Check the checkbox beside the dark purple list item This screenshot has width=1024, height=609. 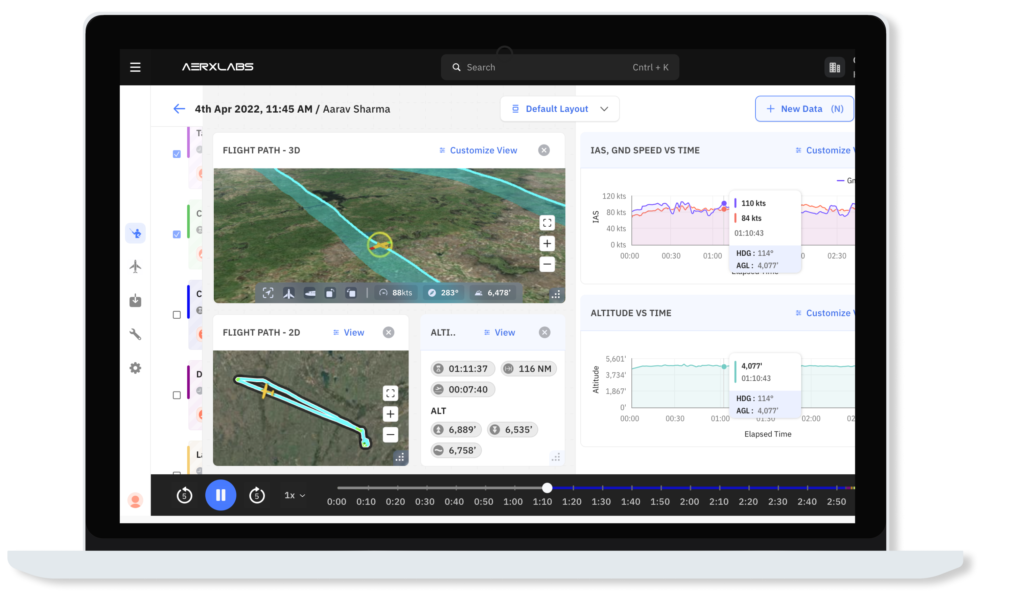[x=177, y=395]
